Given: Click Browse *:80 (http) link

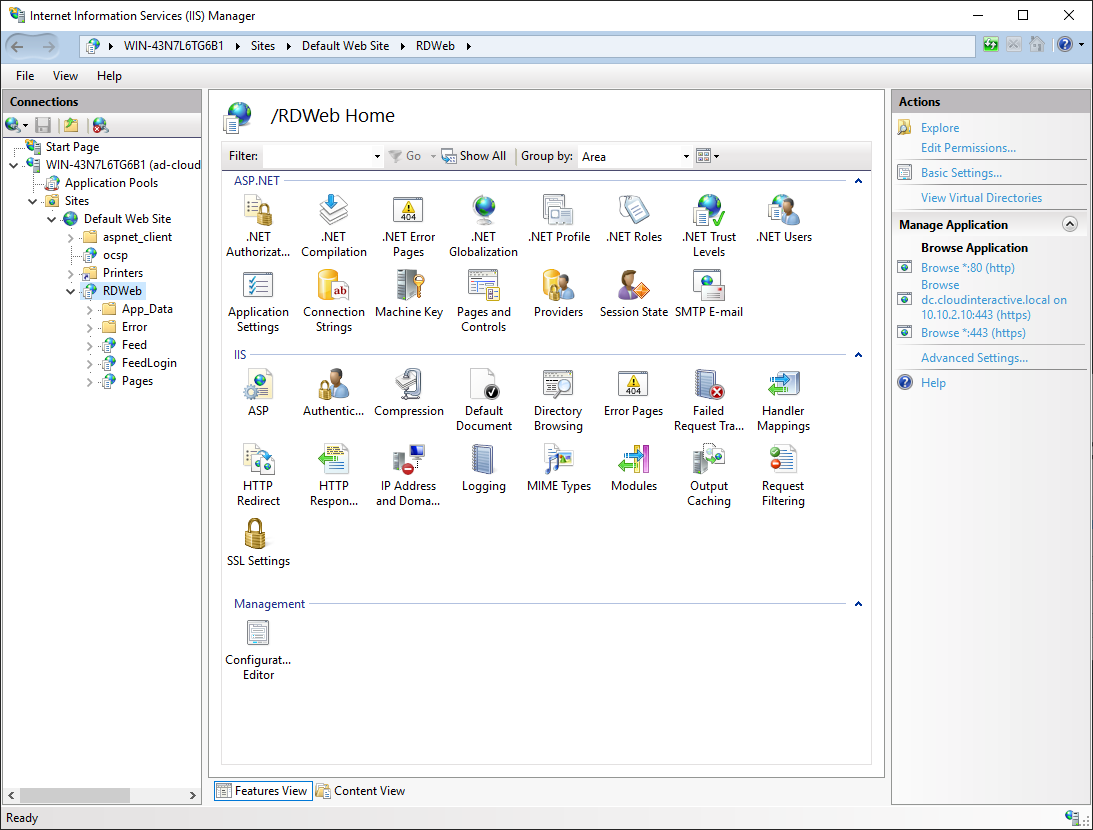Looking at the screenshot, I should pos(968,268).
